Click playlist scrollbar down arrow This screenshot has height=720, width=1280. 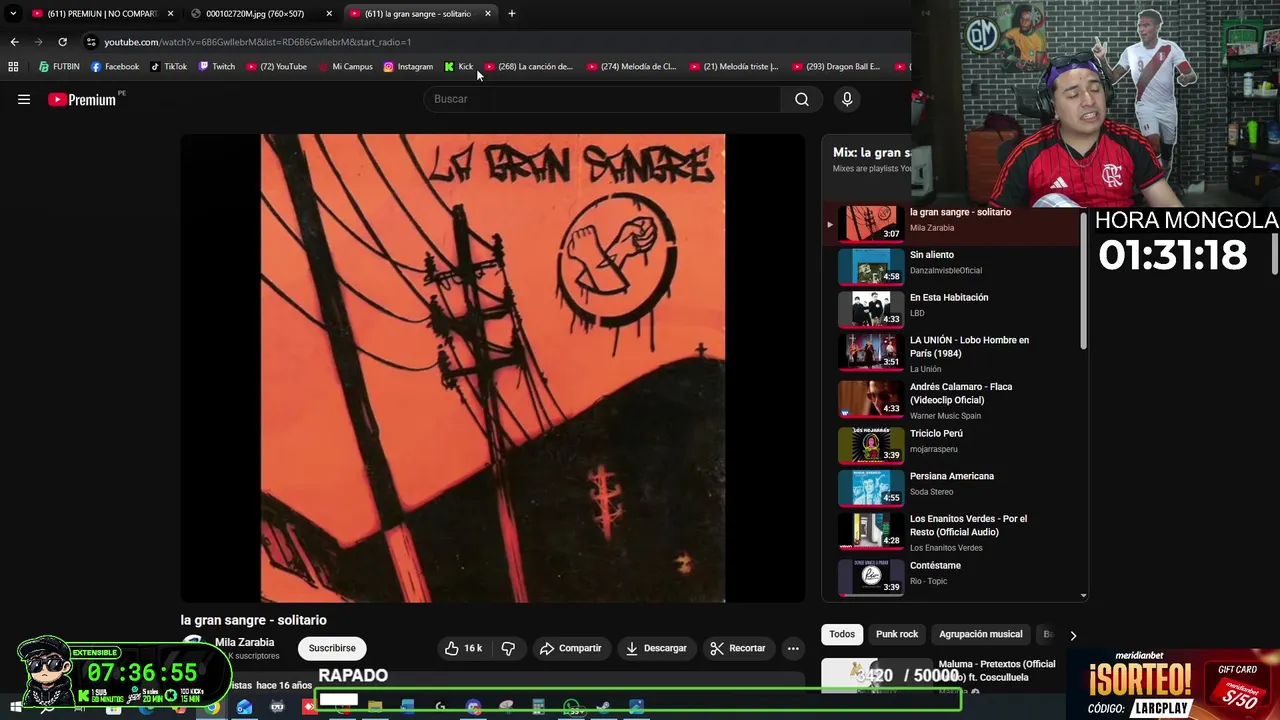coord(1084,596)
